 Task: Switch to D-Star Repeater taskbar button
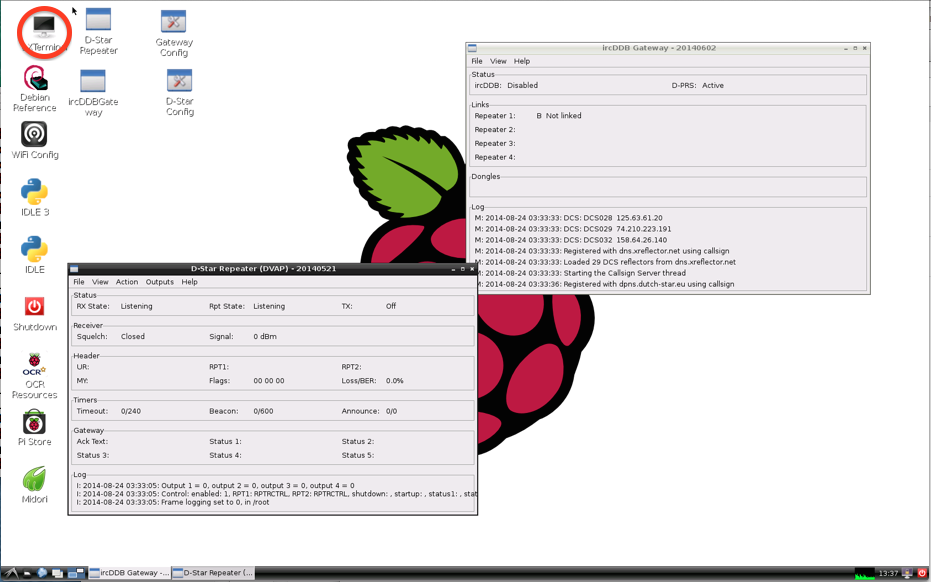click(212, 573)
